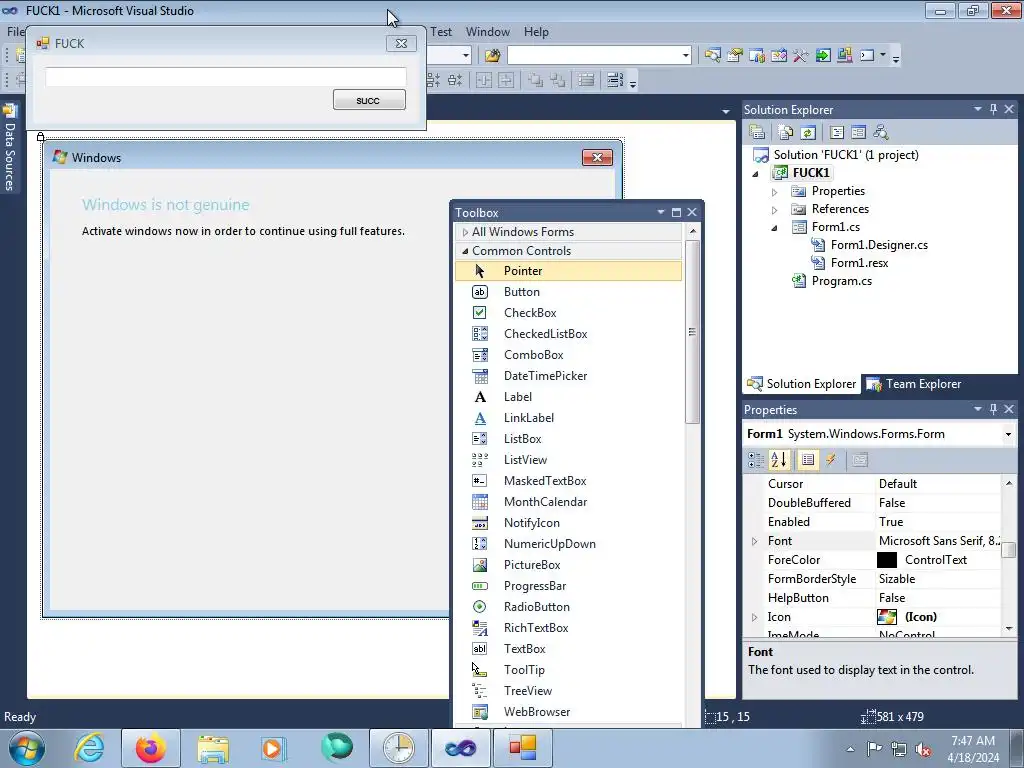Collapse Form1.cs node in Solution Explorer
Image resolution: width=1024 pixels, height=768 pixels.
tap(775, 227)
